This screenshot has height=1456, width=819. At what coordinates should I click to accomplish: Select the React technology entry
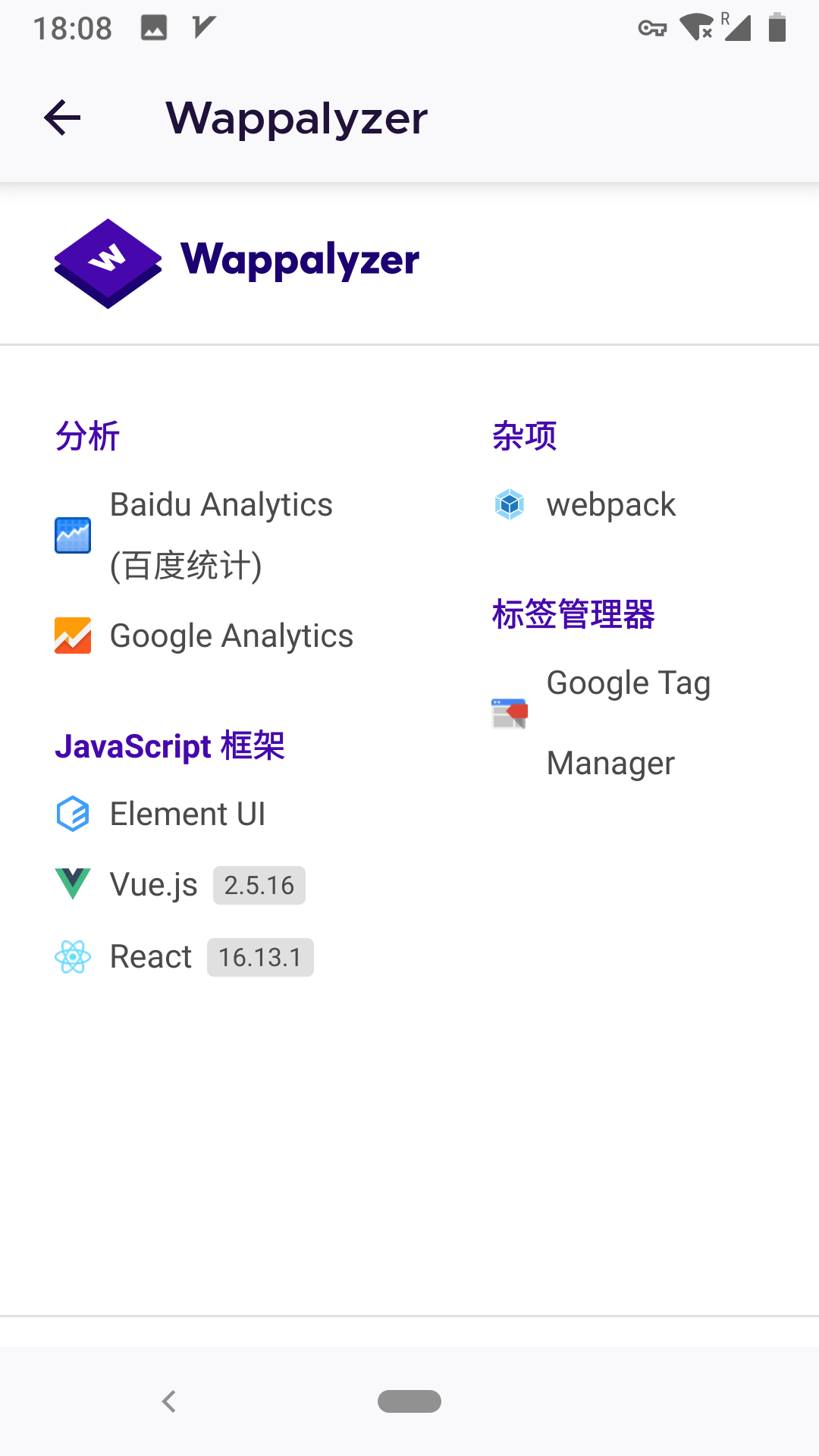point(151,957)
